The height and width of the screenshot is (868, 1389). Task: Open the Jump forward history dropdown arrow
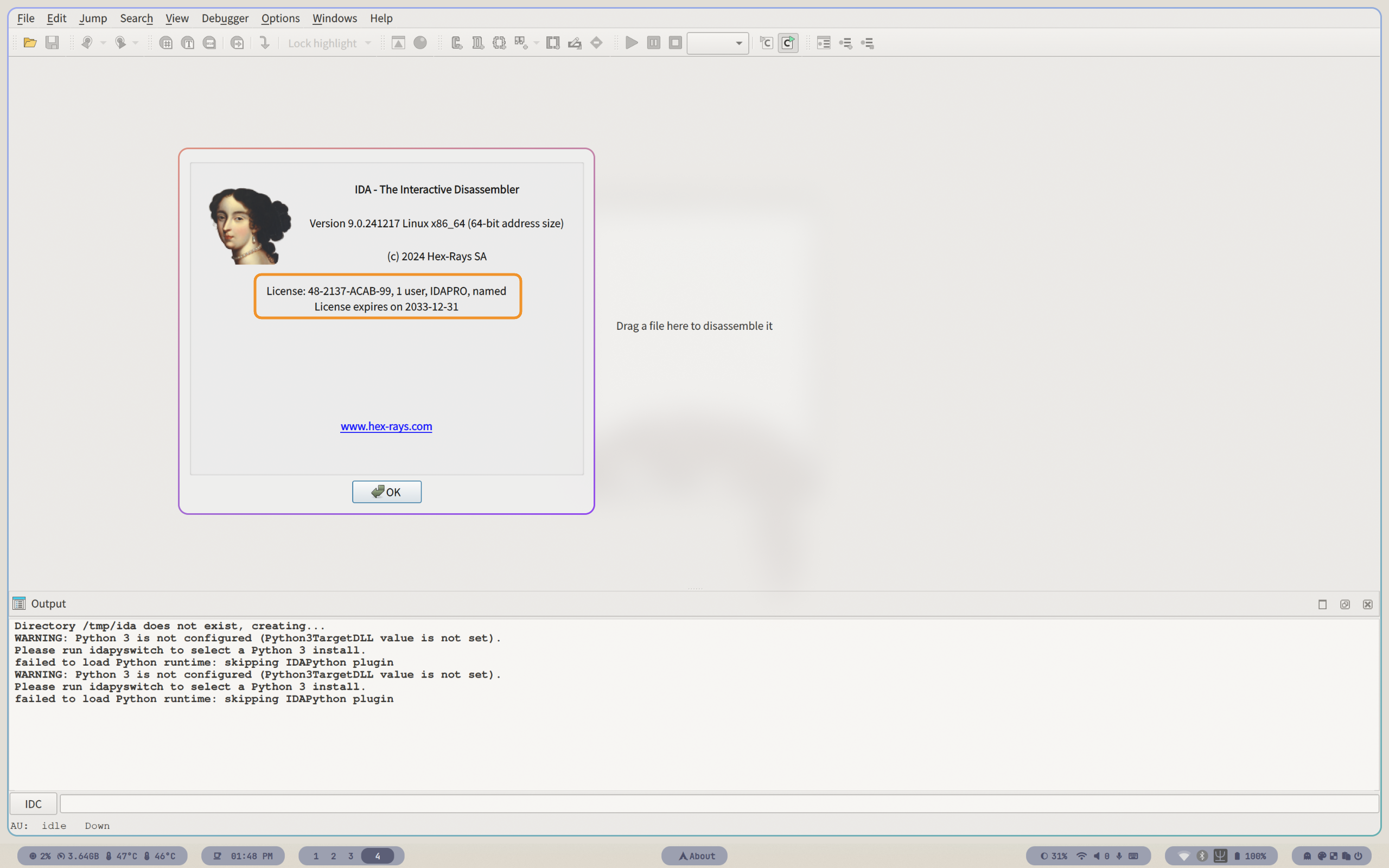136,43
